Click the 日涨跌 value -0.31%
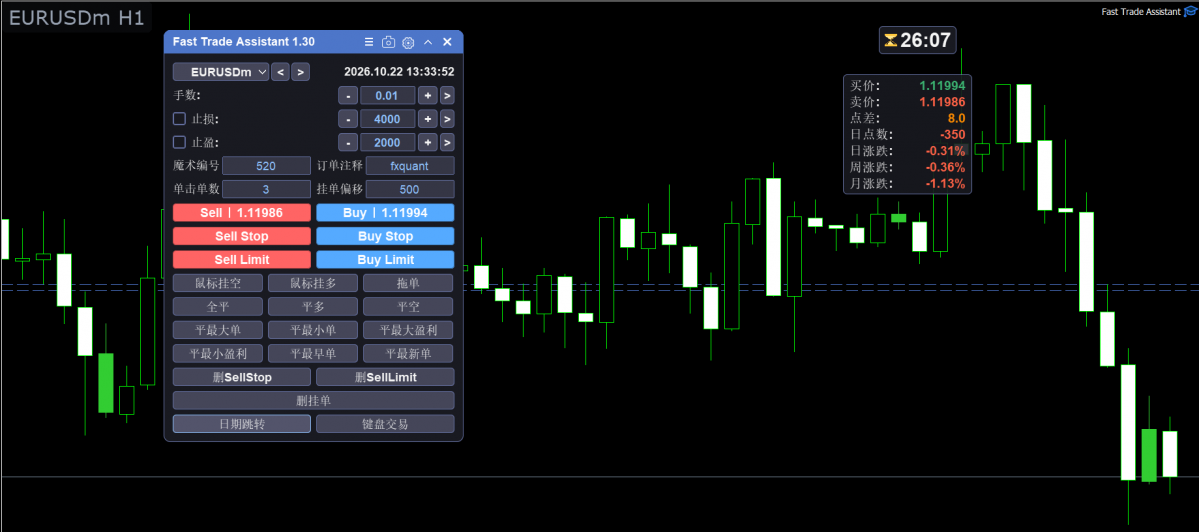 point(945,151)
